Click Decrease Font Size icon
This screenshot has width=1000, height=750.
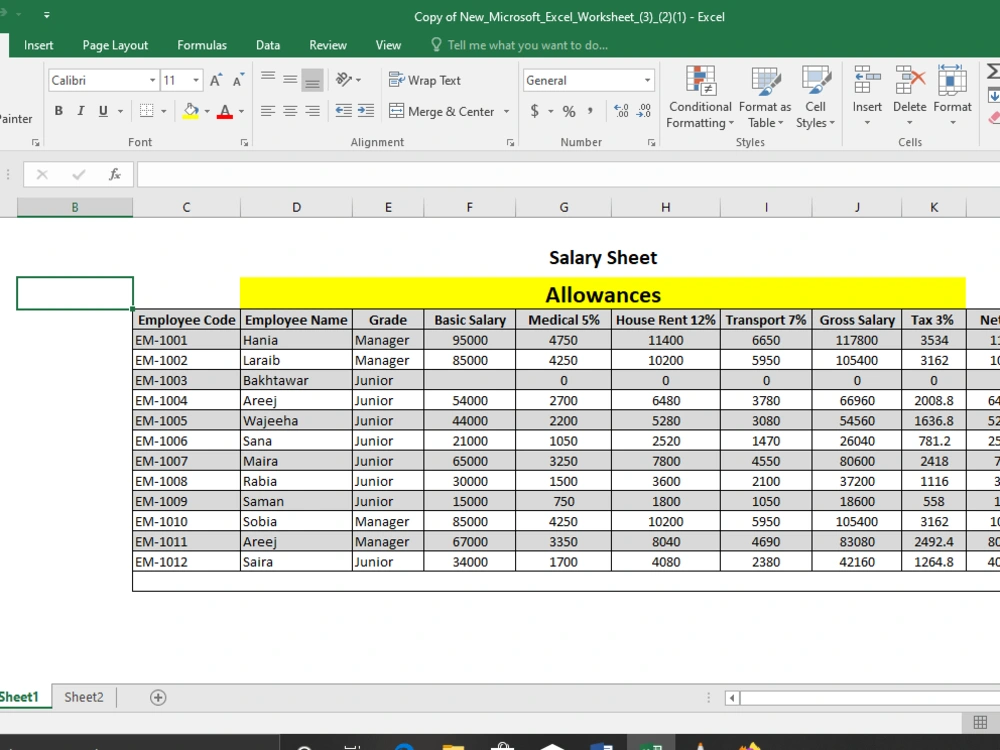pos(238,80)
